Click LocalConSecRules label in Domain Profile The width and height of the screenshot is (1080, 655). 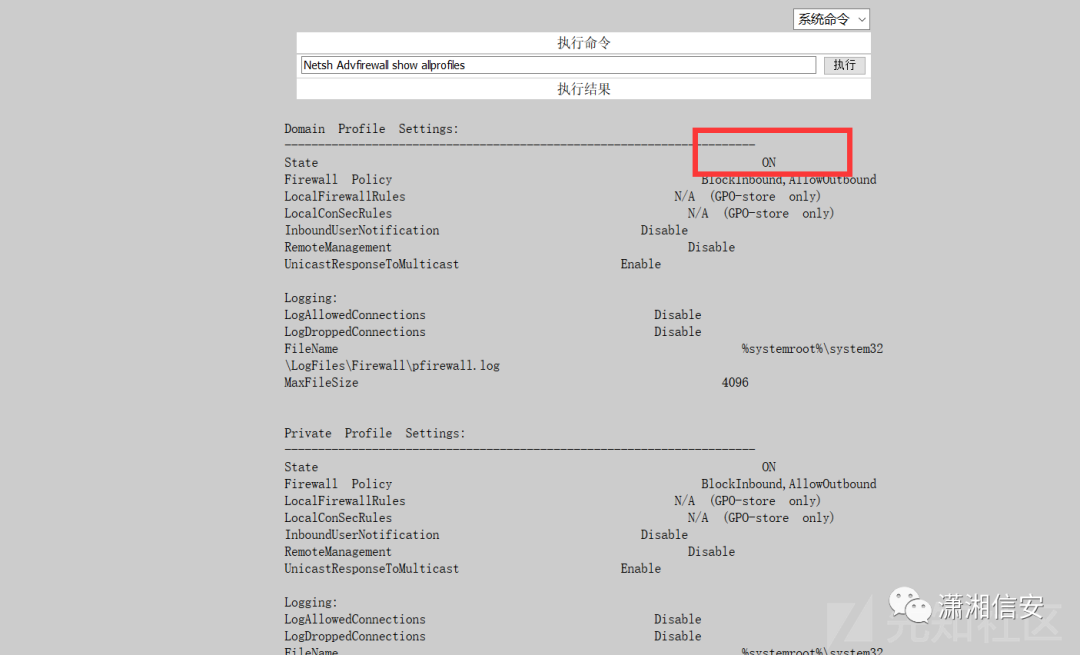tap(338, 214)
